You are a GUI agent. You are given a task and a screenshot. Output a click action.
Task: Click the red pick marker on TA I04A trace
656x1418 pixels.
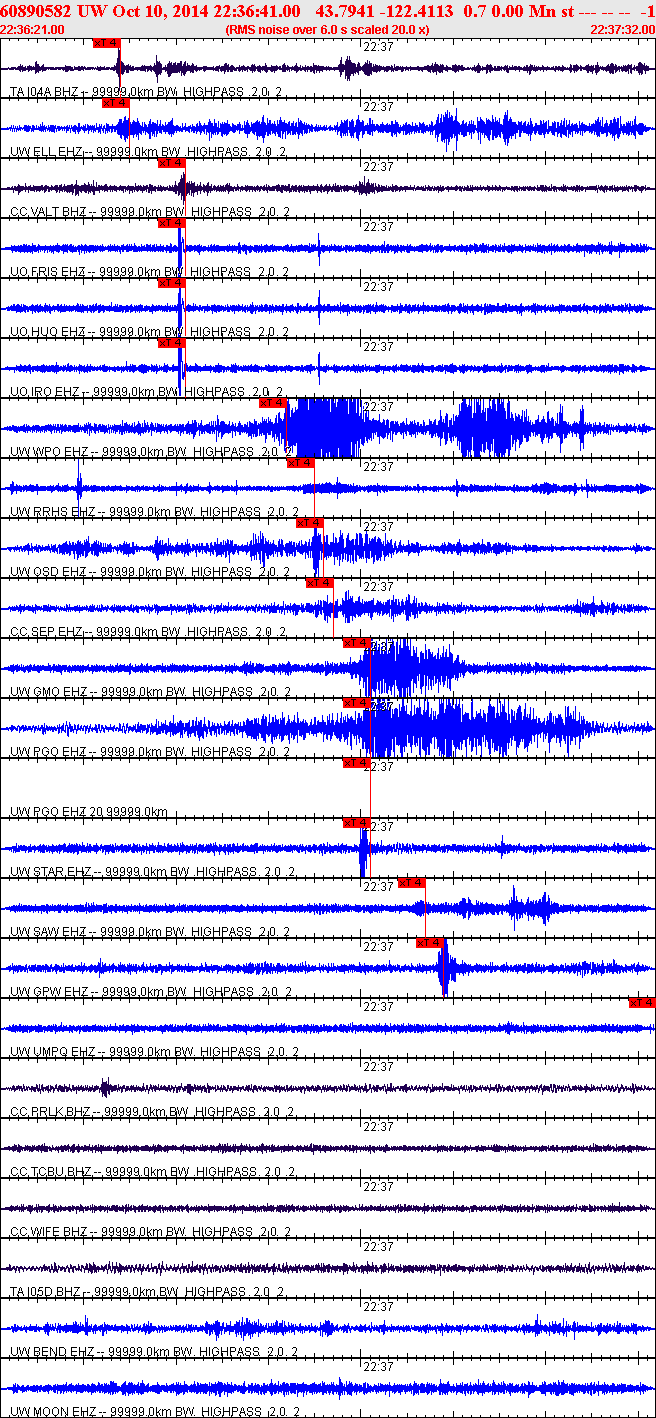click(106, 43)
